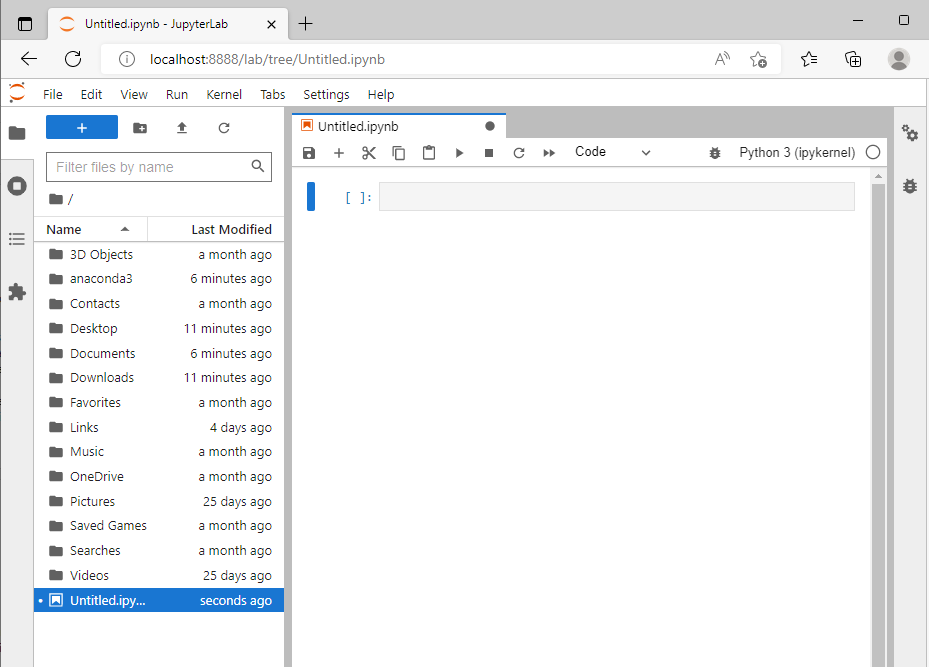
Task: Switch kernel via Python 3 (ipykernel)
Action: [797, 152]
